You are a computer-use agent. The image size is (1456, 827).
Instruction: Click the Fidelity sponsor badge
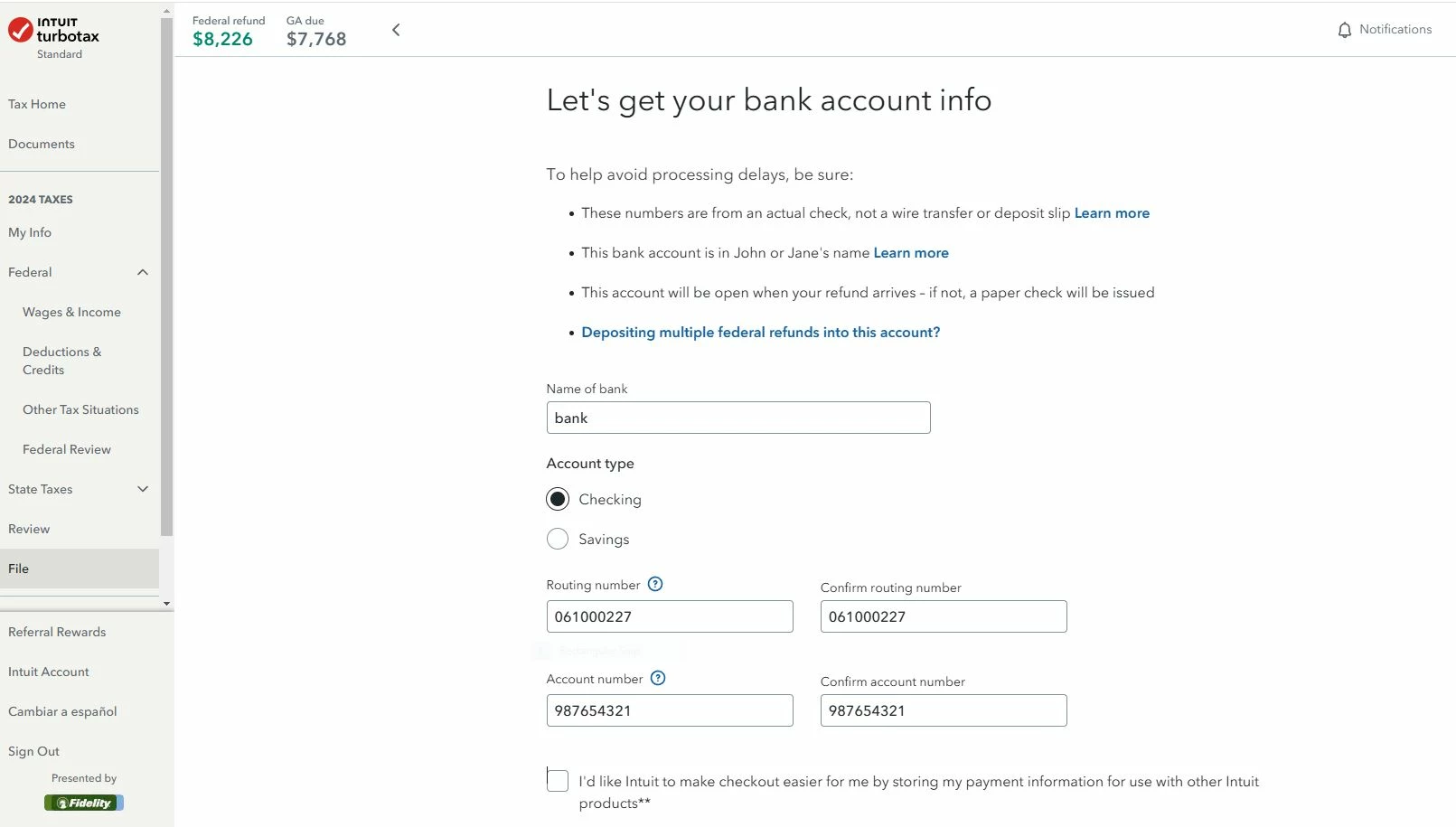84,803
